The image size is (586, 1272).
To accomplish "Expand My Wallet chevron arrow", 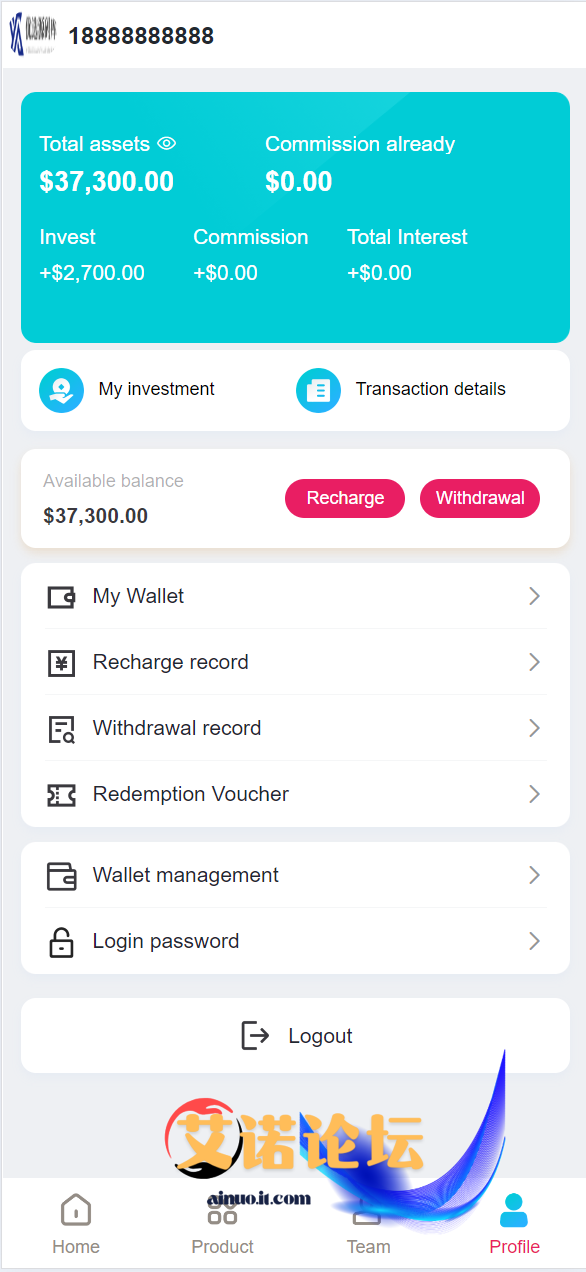I will tap(534, 597).
